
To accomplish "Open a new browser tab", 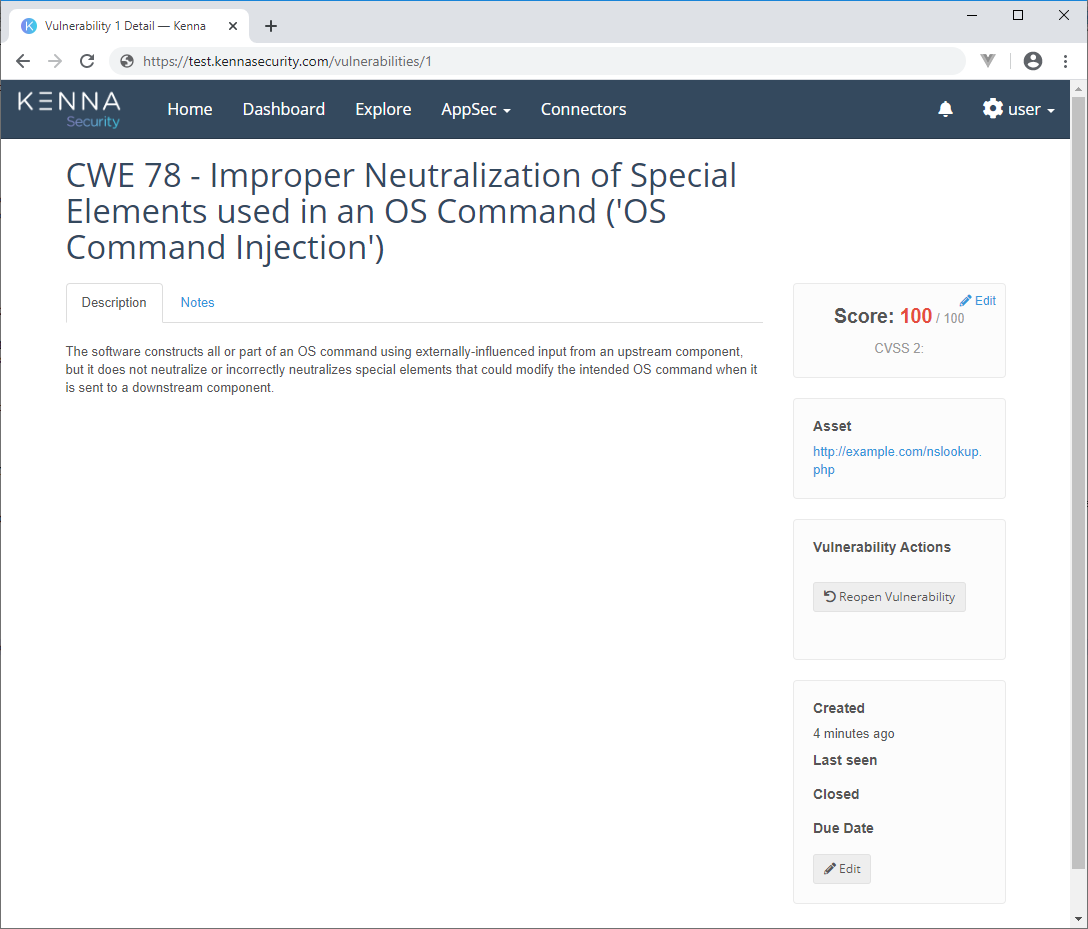I will [271, 26].
